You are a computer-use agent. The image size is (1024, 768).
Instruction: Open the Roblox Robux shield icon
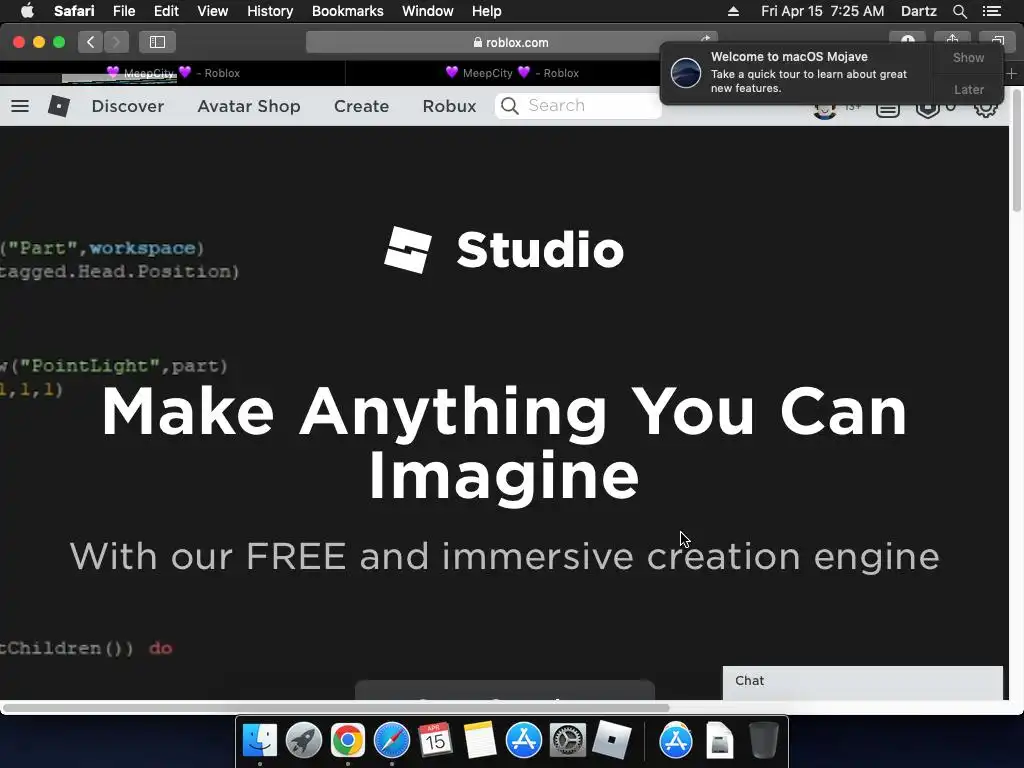click(927, 109)
